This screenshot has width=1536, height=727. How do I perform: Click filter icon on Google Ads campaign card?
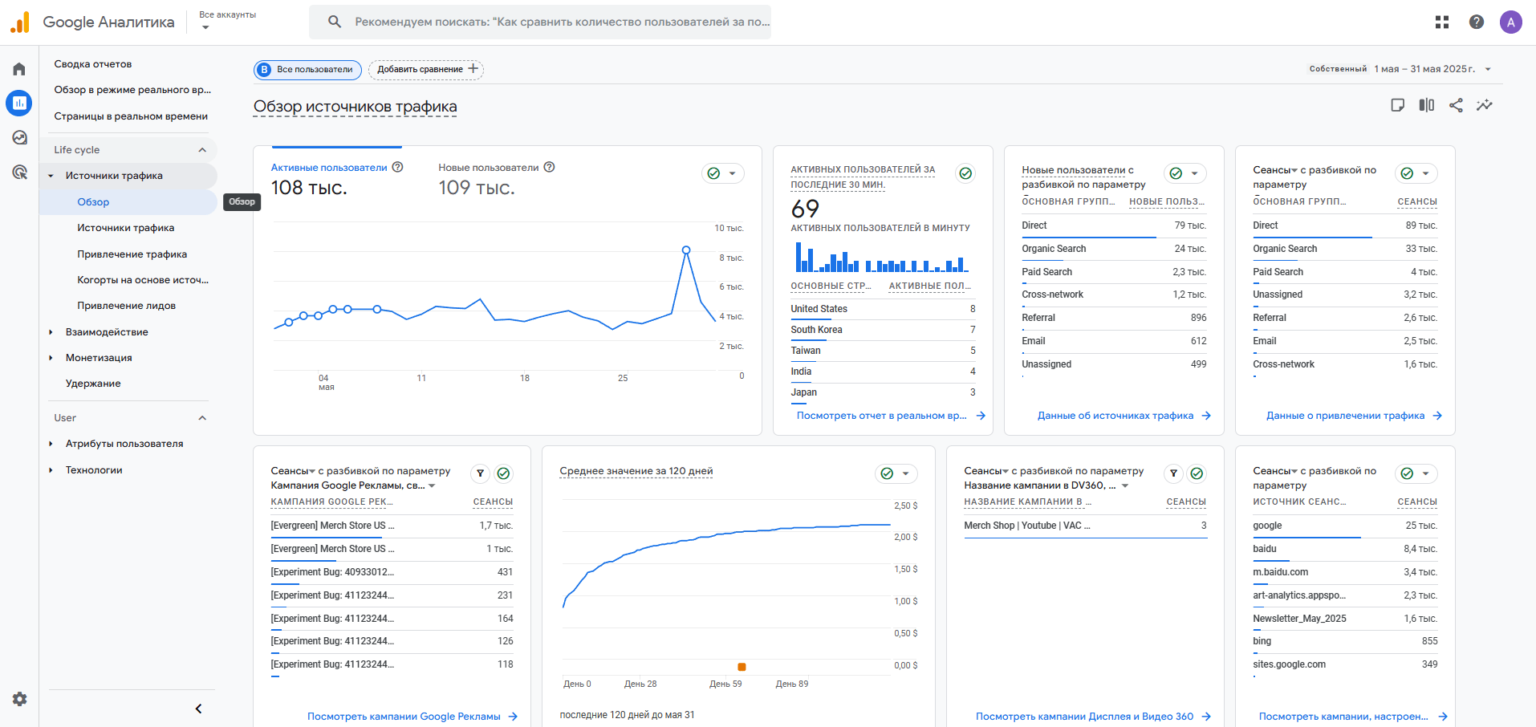(x=479, y=474)
